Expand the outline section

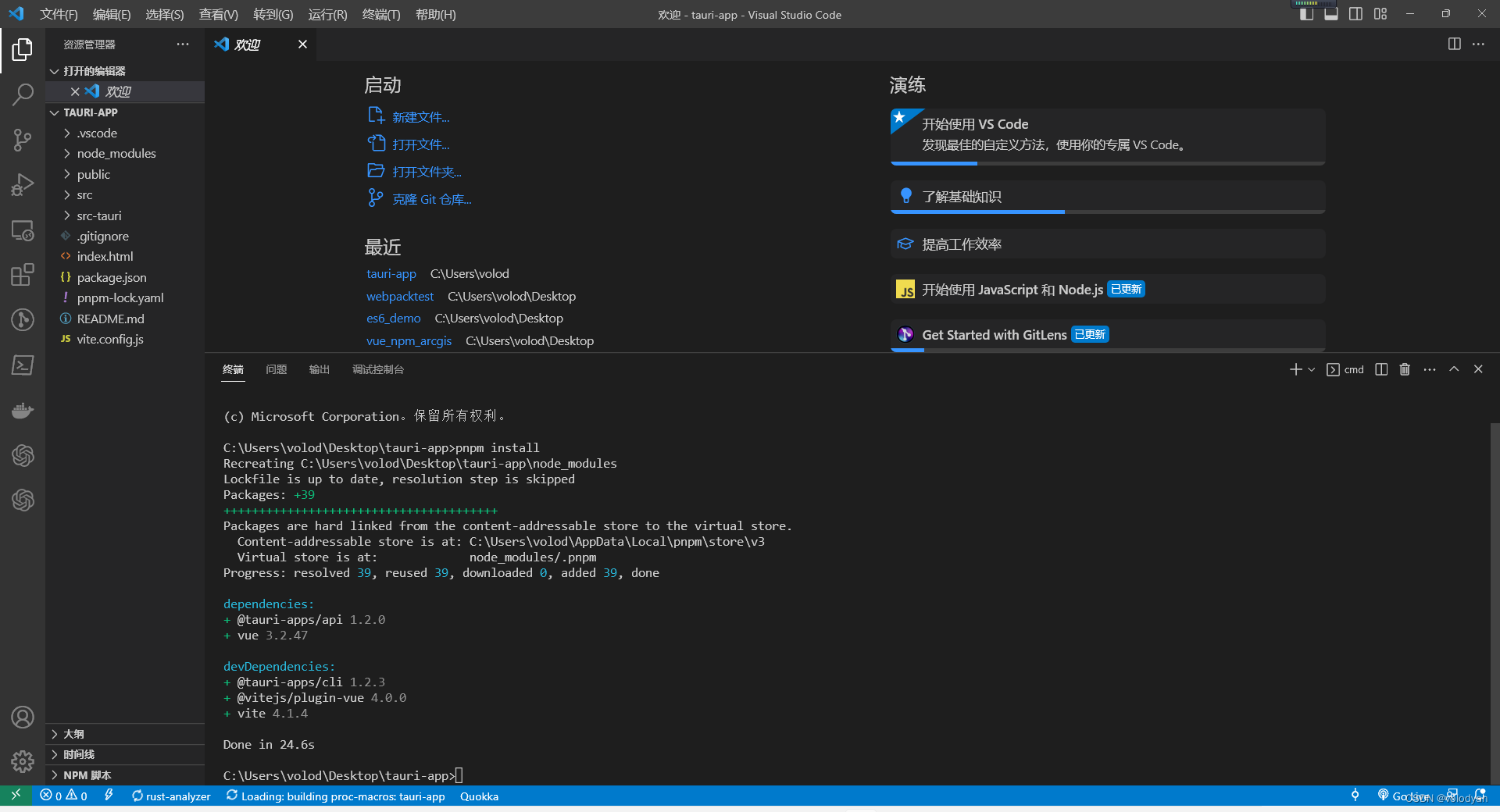(125, 734)
